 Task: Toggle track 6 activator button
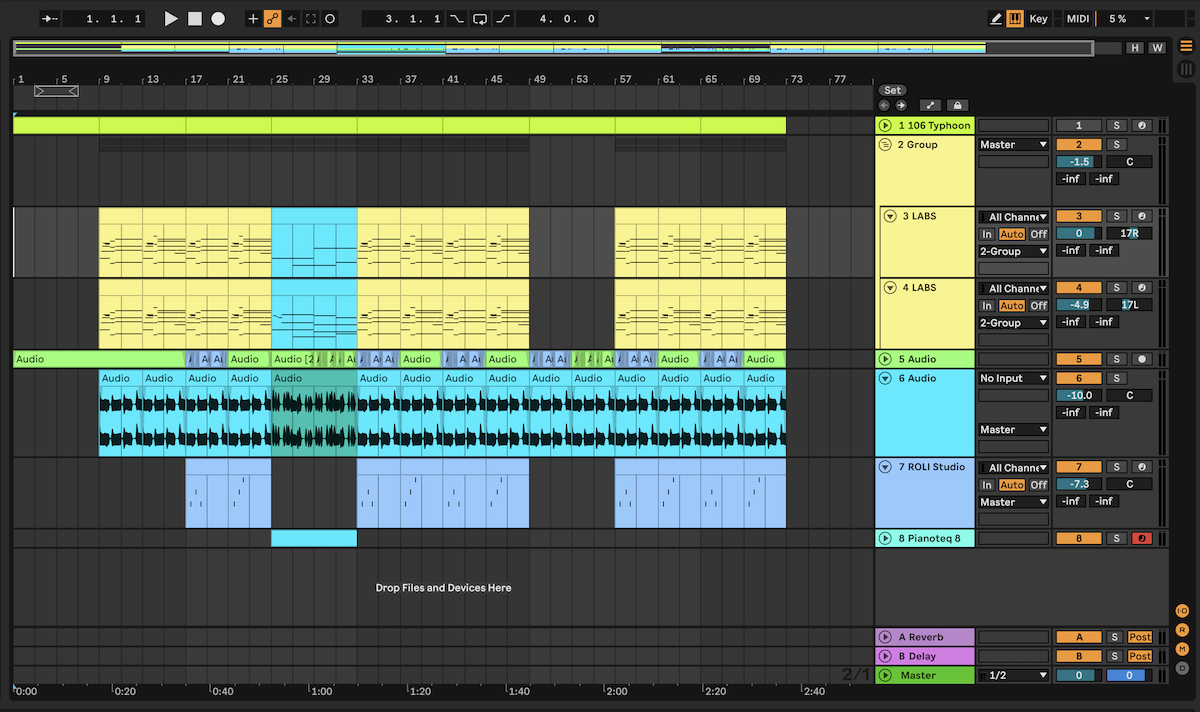click(1079, 379)
